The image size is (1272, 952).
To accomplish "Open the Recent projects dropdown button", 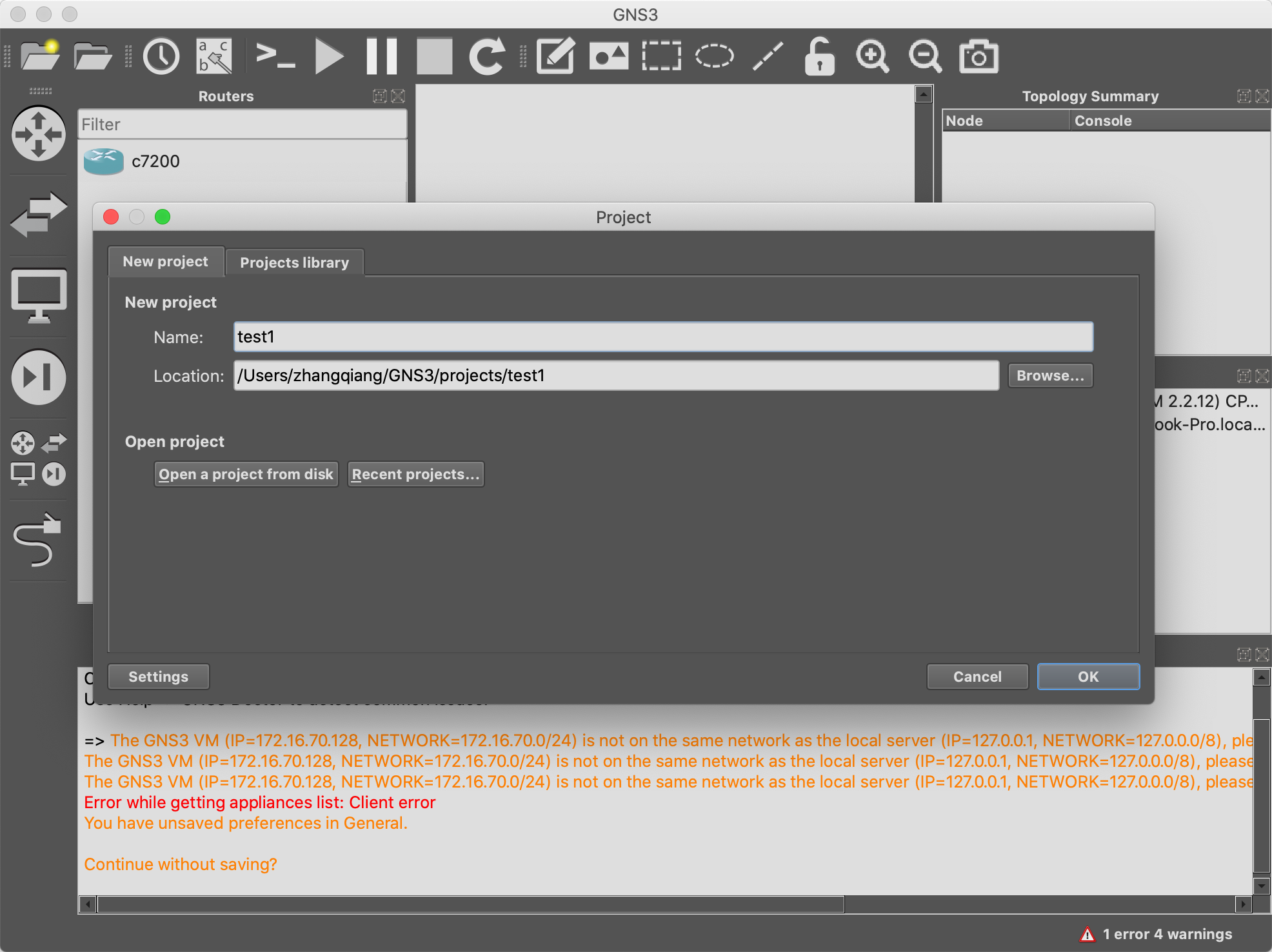I will tap(415, 474).
